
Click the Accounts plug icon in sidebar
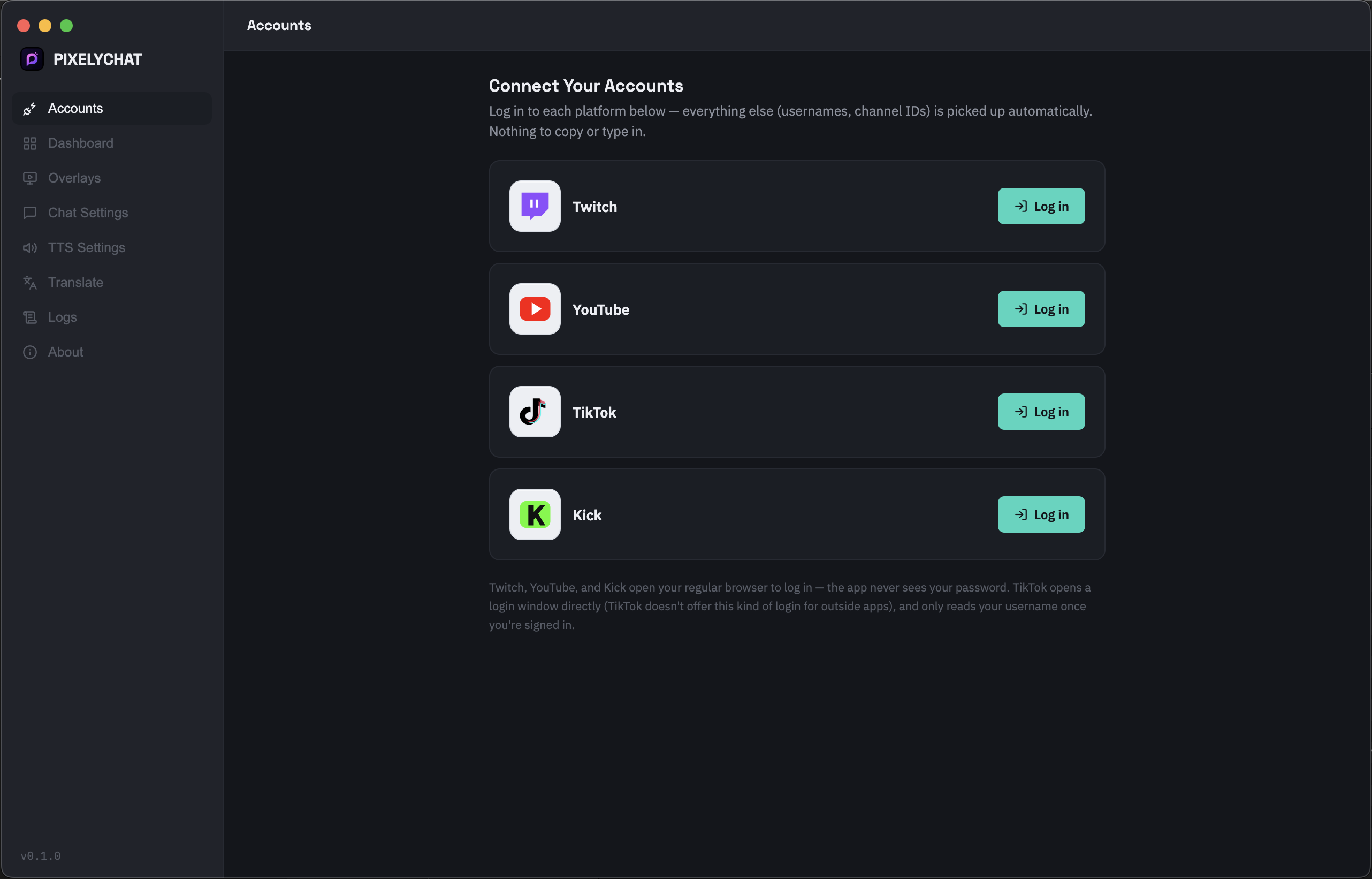(x=29, y=109)
